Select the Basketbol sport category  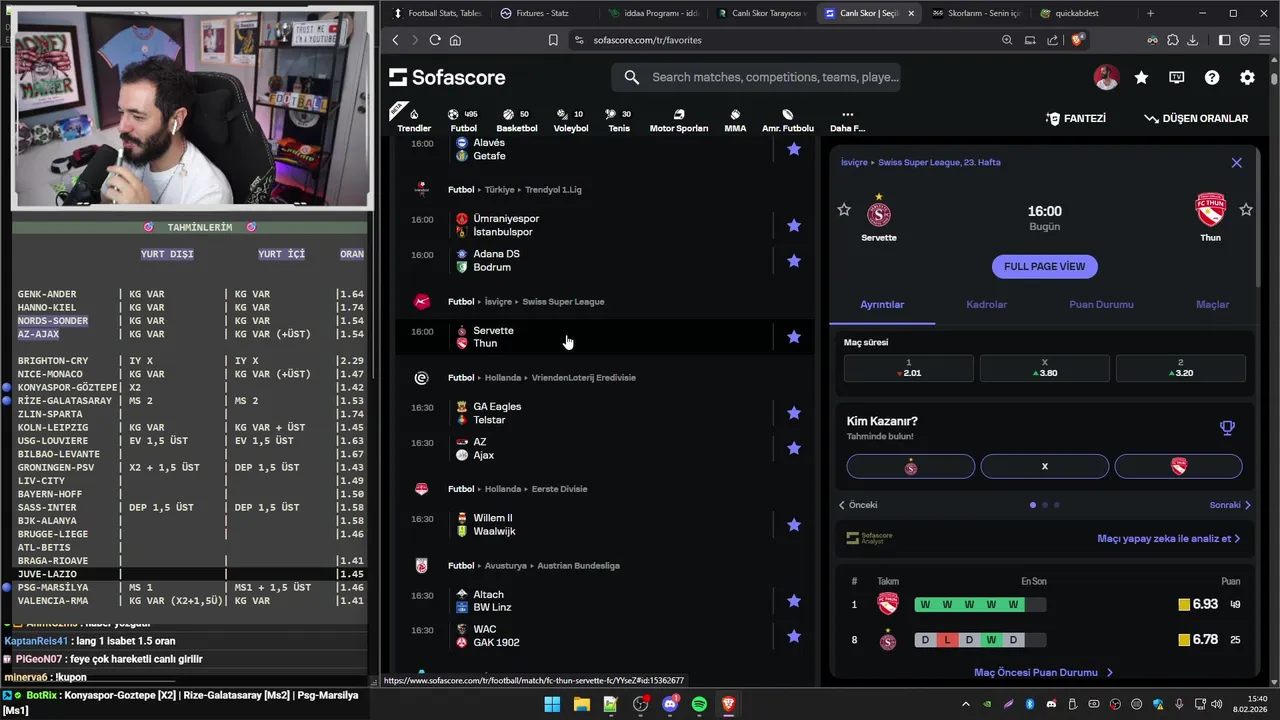click(x=517, y=120)
